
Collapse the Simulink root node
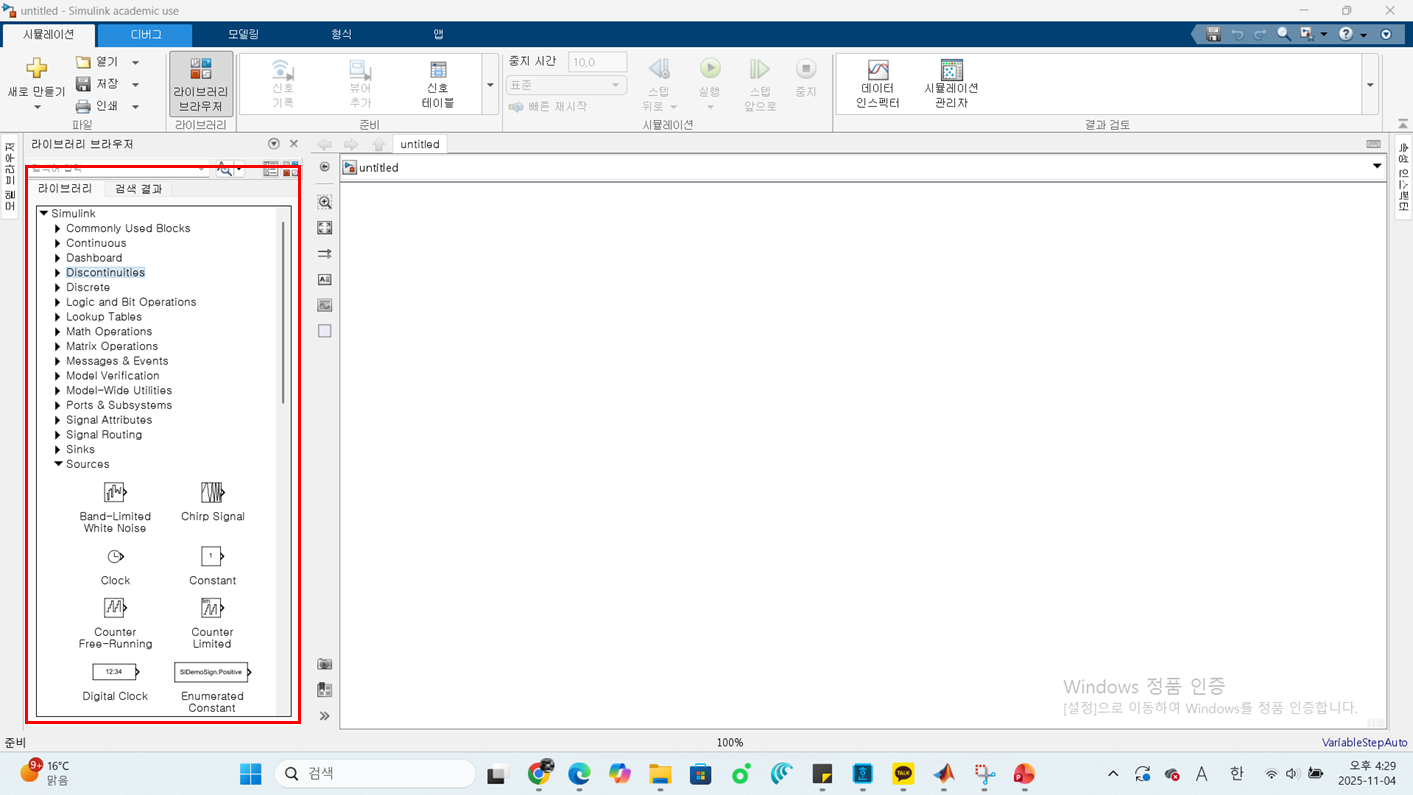(x=44, y=213)
